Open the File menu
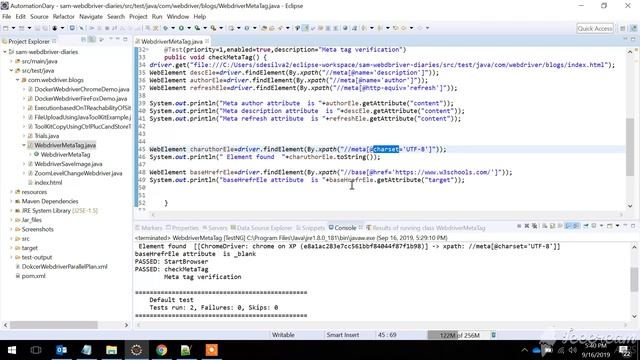 tap(7, 17)
